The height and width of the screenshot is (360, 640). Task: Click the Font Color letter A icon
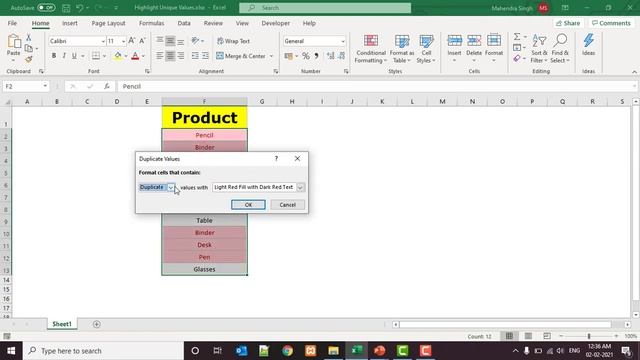(135, 56)
